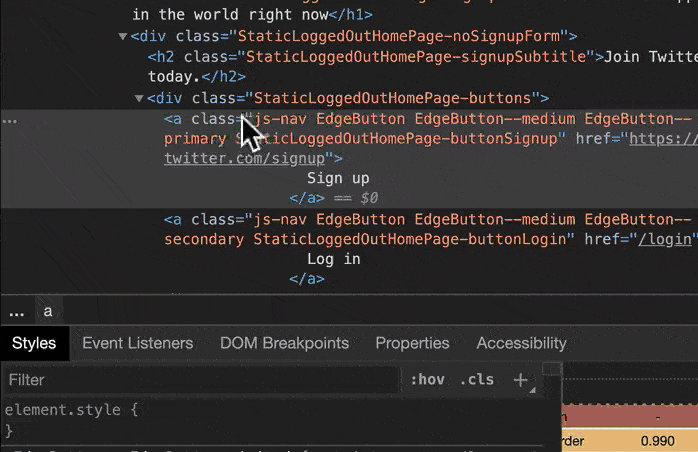The height and width of the screenshot is (452, 698).
Task: Select the 'today.</h2>' line
Action: [197, 77]
